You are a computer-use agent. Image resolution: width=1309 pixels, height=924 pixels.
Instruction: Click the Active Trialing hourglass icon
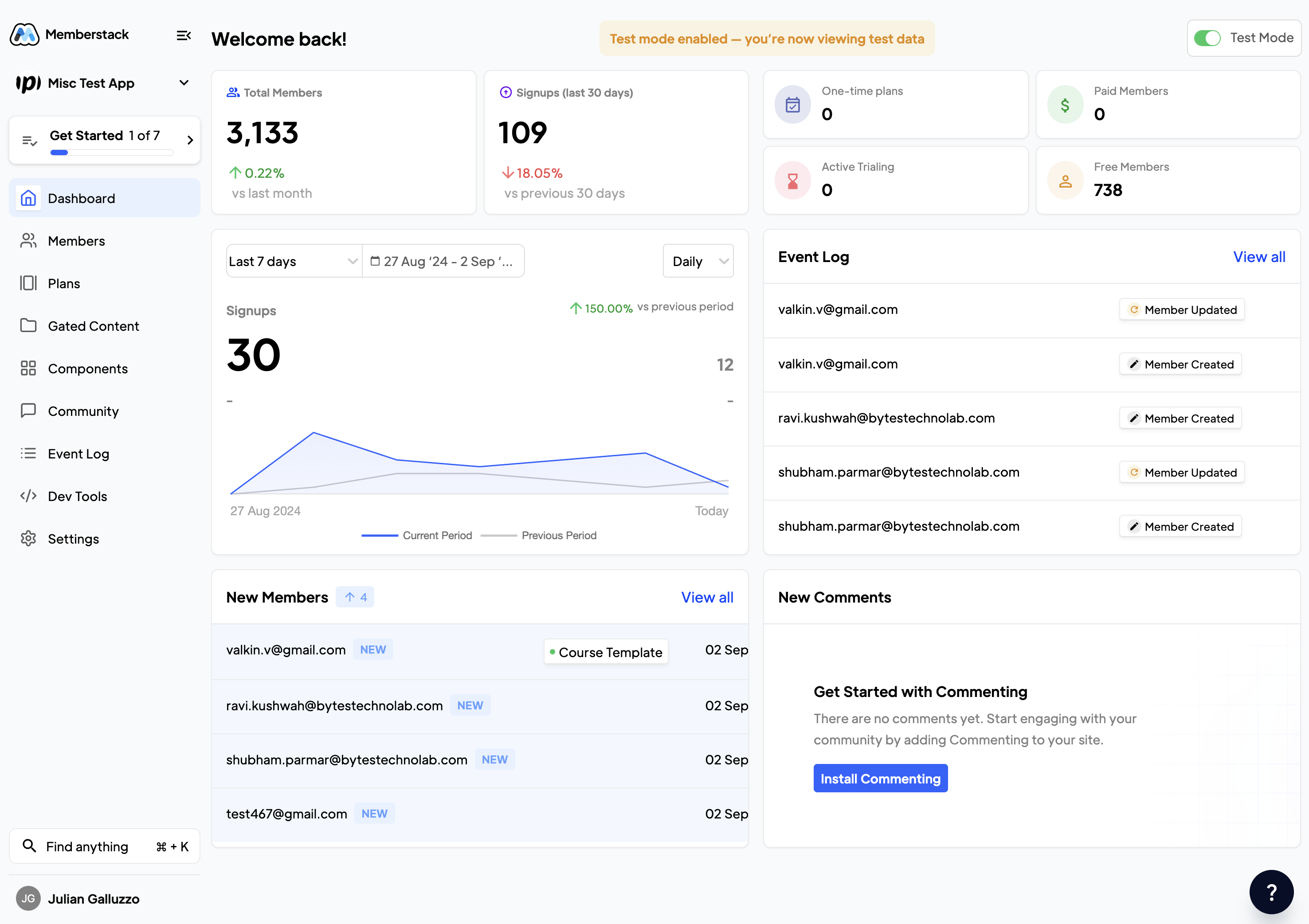(x=792, y=181)
